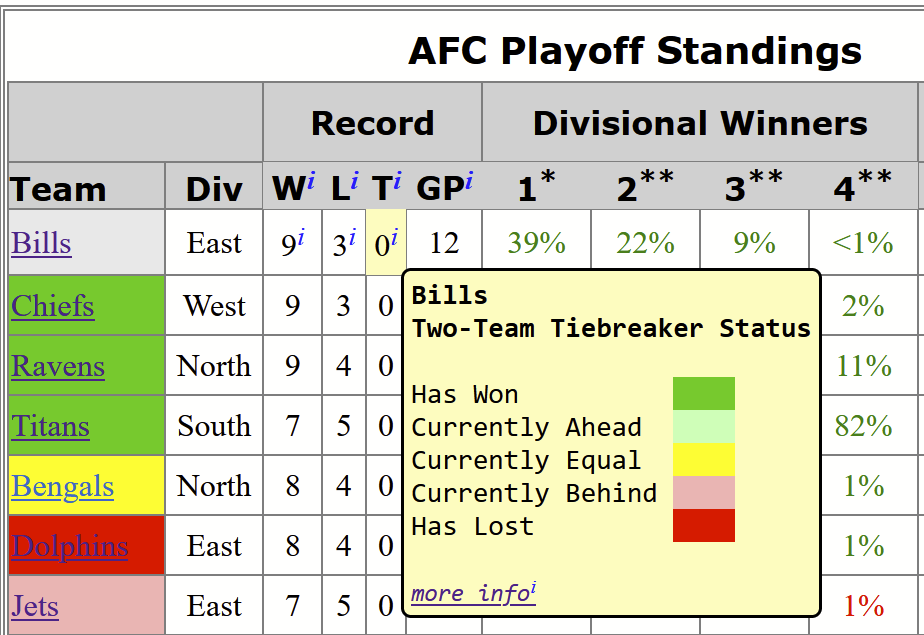
Task: Click the Has Lost red swatch
Action: pos(704,525)
